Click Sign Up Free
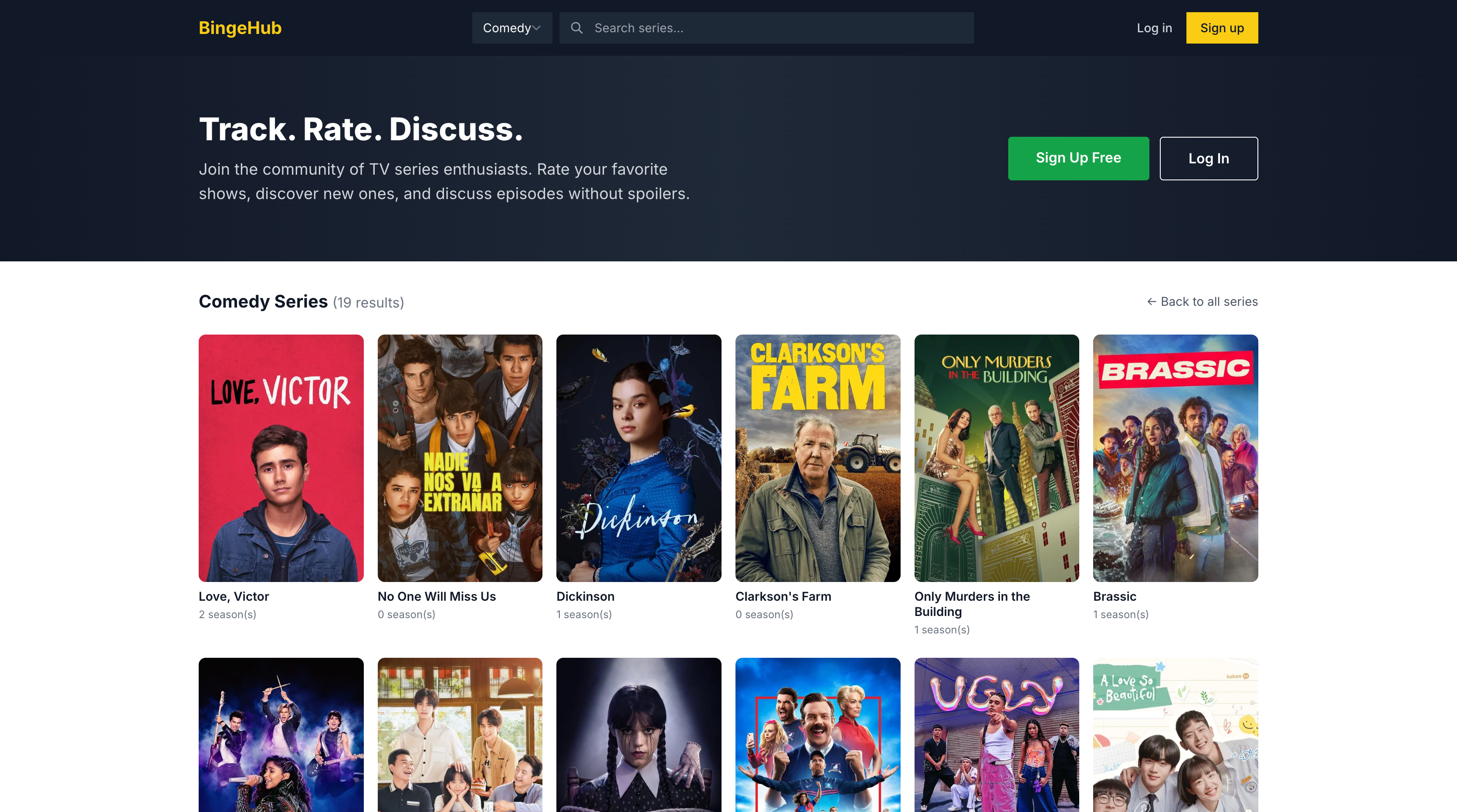This screenshot has width=1457, height=812. pyautogui.click(x=1078, y=158)
